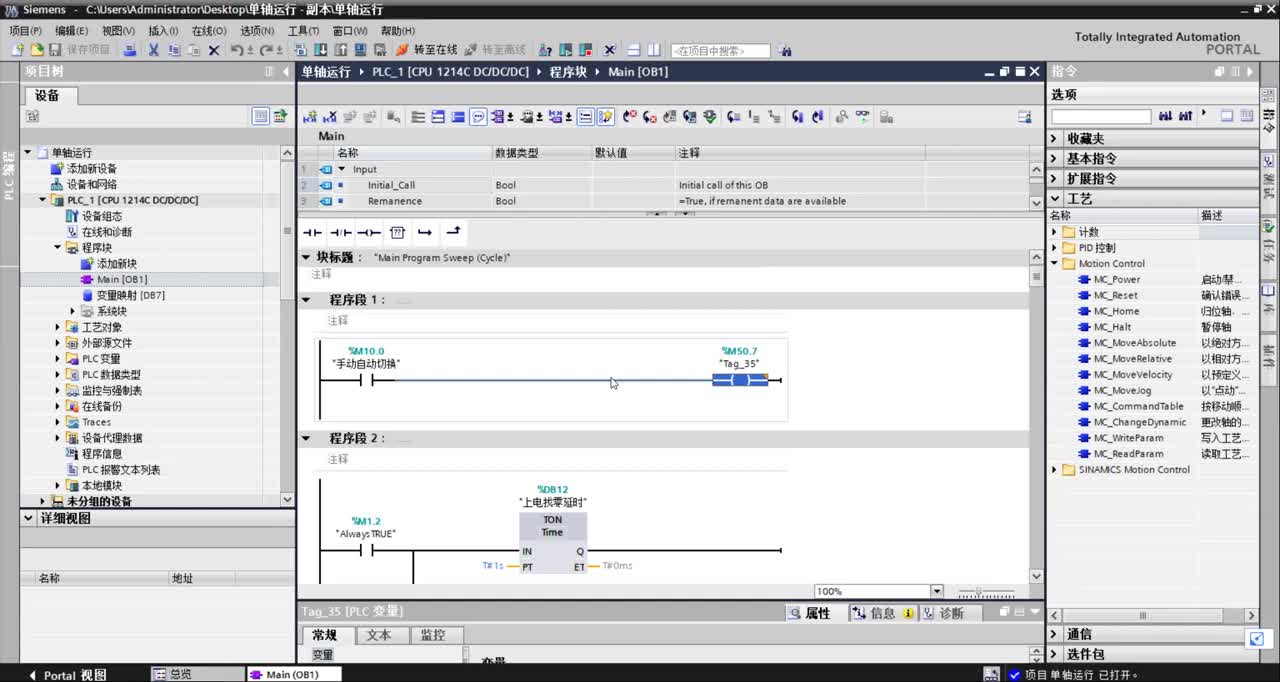Click the project search input field
The height and width of the screenshot is (682, 1280).
(x=720, y=50)
